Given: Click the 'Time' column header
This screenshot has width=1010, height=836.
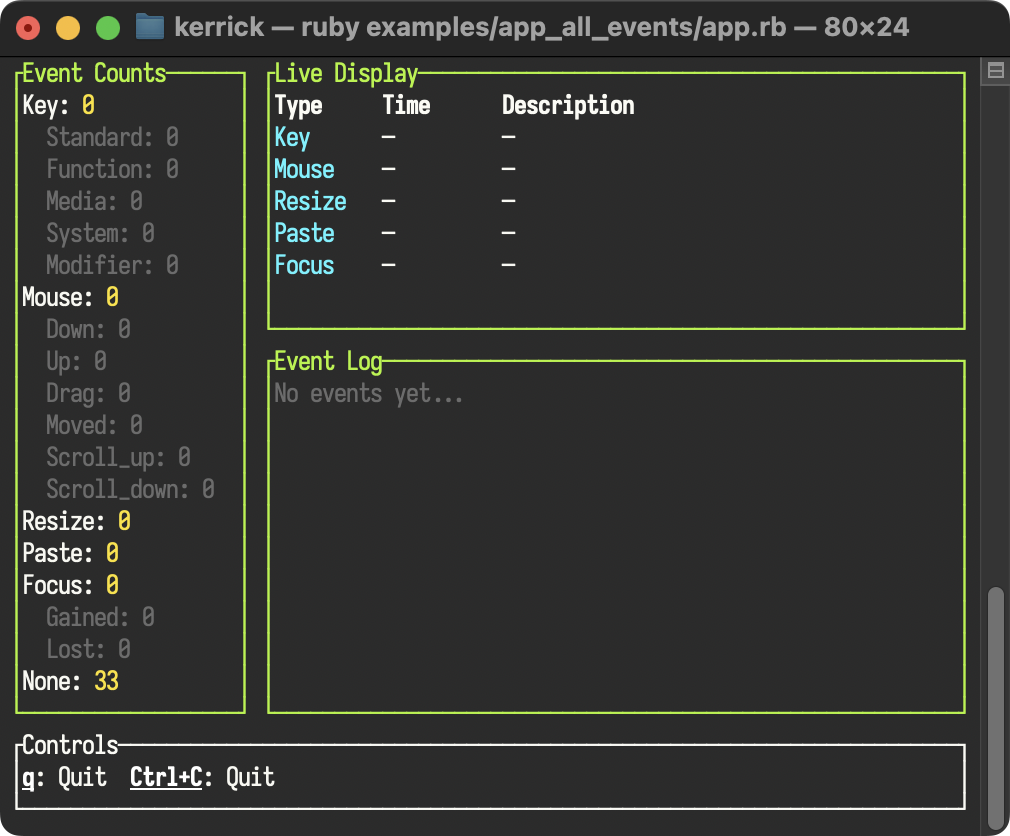Looking at the screenshot, I should (x=406, y=105).
